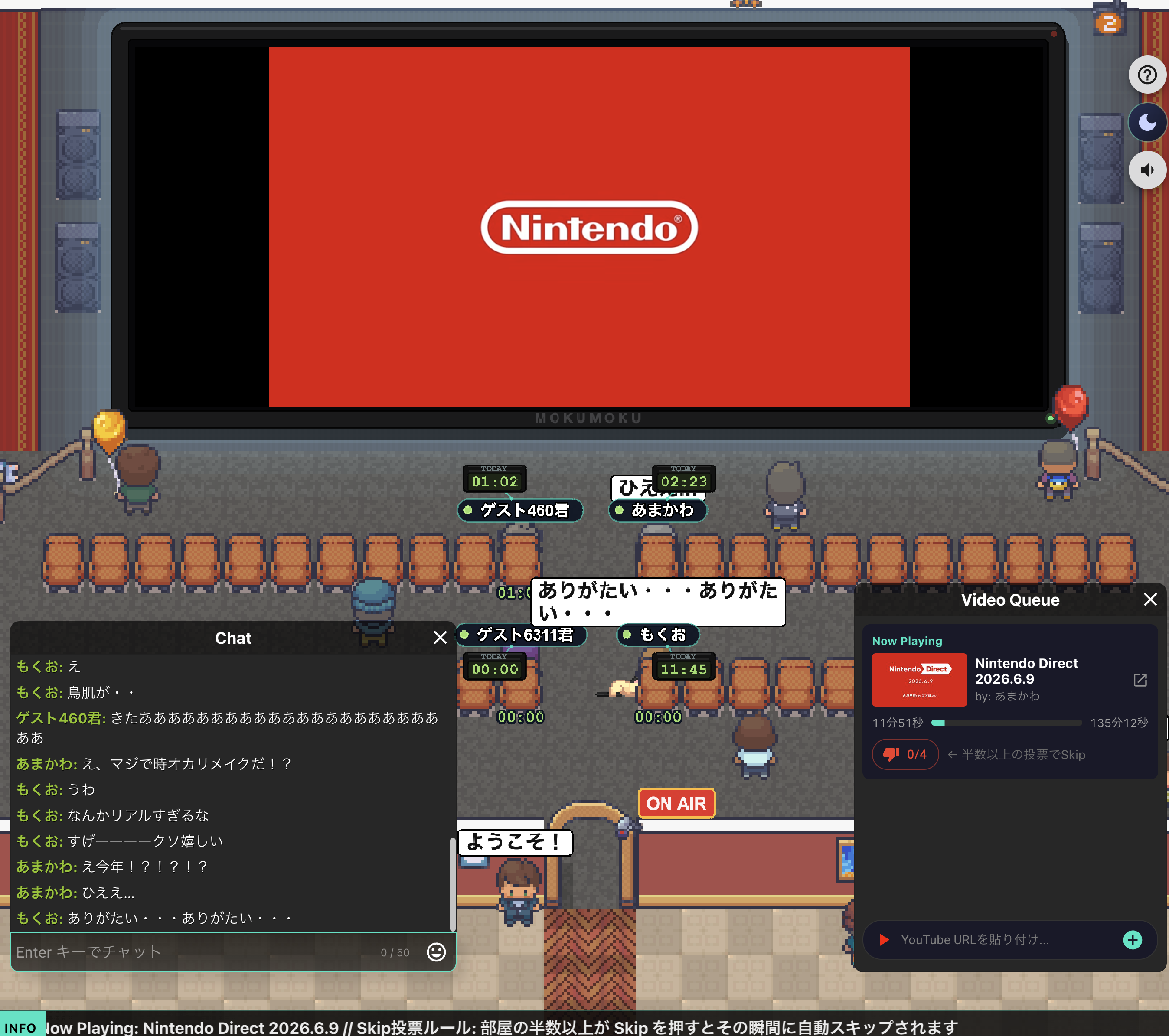
Task: Add video with green plus button
Action: point(1132,939)
